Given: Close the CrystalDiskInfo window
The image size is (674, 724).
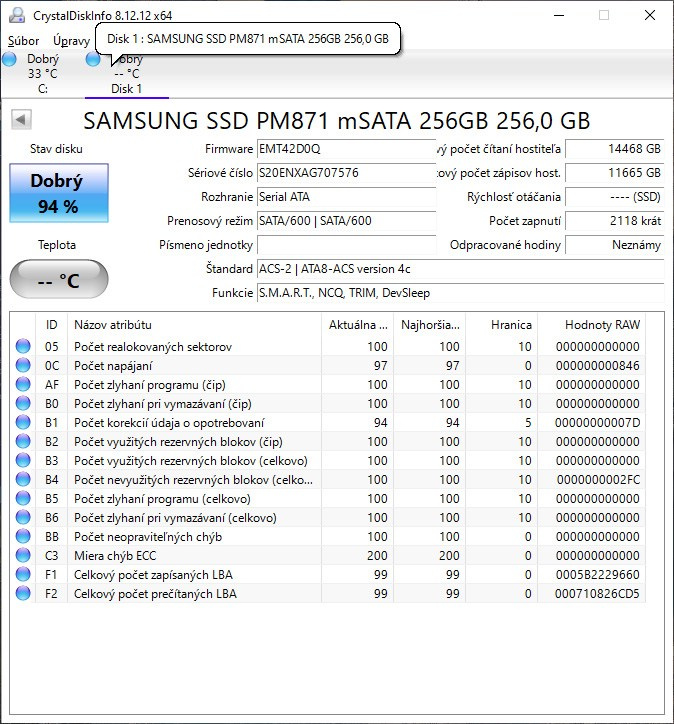Looking at the screenshot, I should (x=650, y=15).
